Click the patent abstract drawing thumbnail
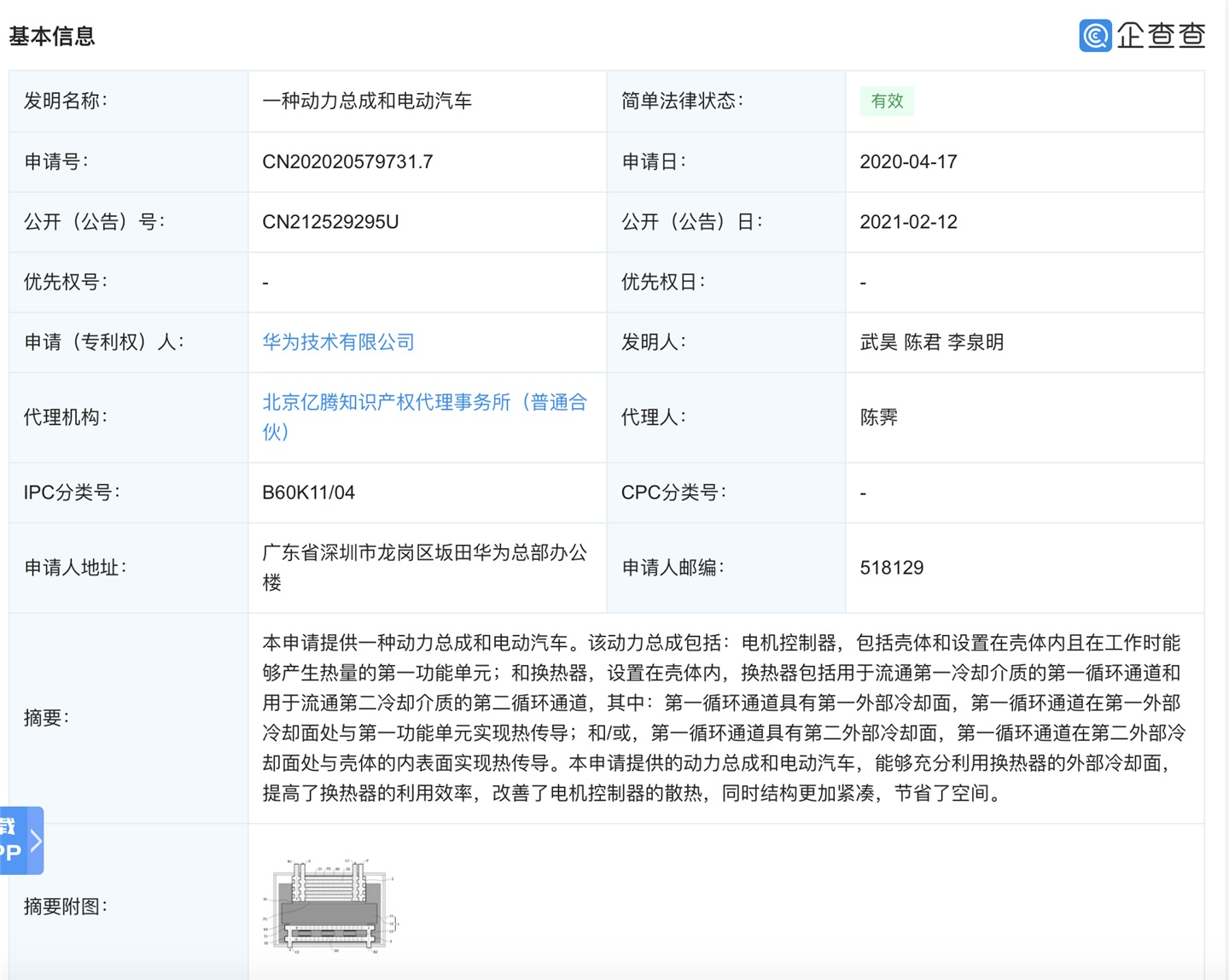1229x980 pixels. (330, 906)
